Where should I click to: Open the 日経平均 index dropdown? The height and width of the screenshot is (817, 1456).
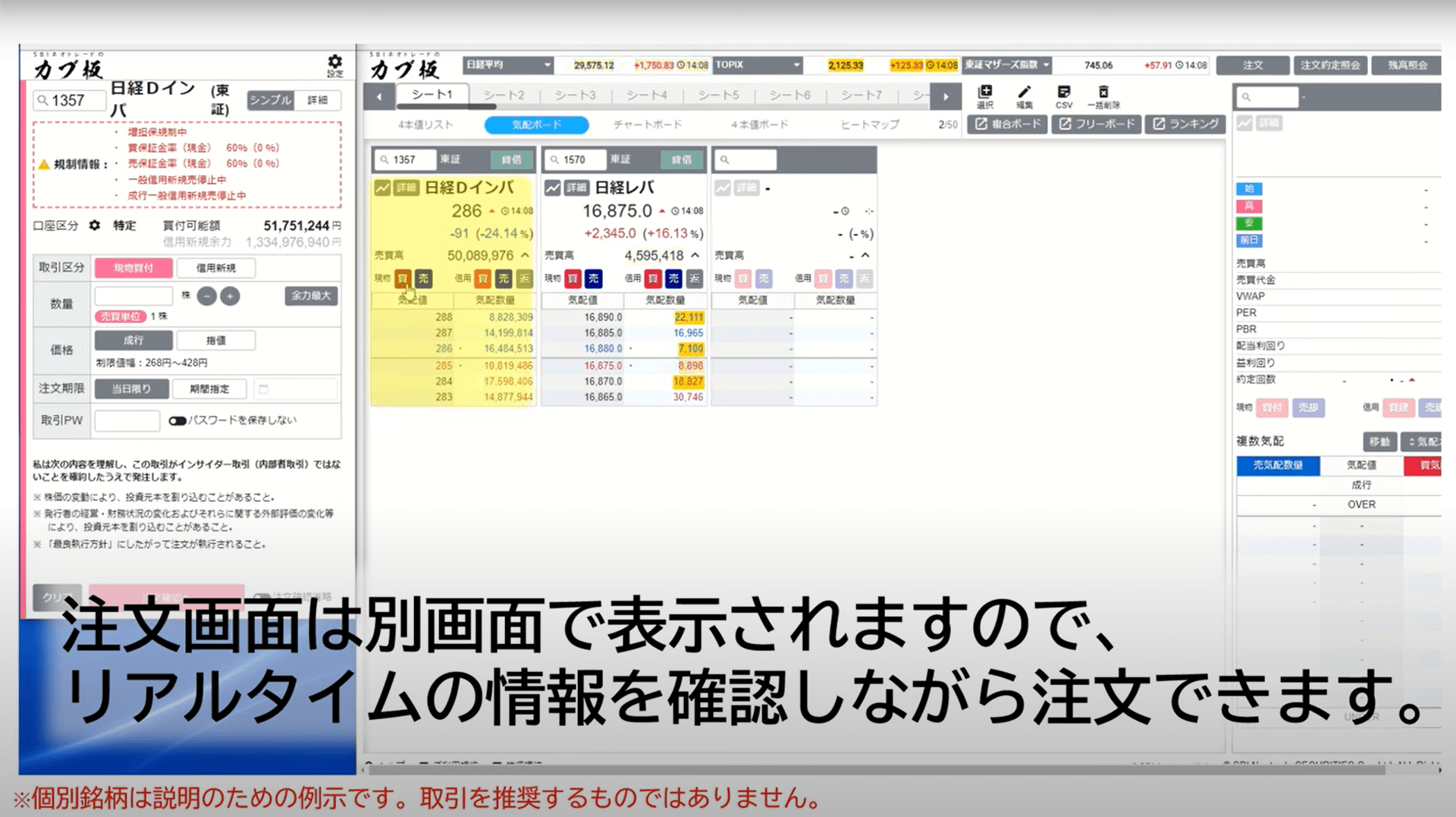(508, 65)
